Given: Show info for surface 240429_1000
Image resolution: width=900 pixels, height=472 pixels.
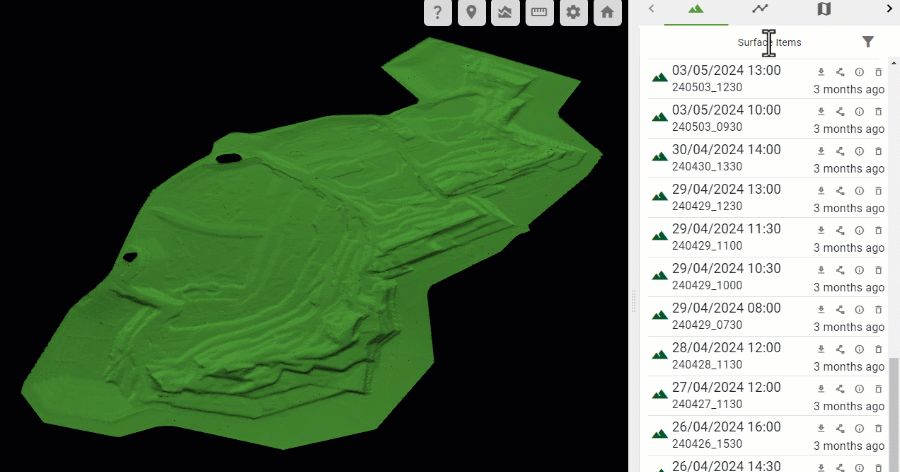Looking at the screenshot, I should pyautogui.click(x=859, y=270).
